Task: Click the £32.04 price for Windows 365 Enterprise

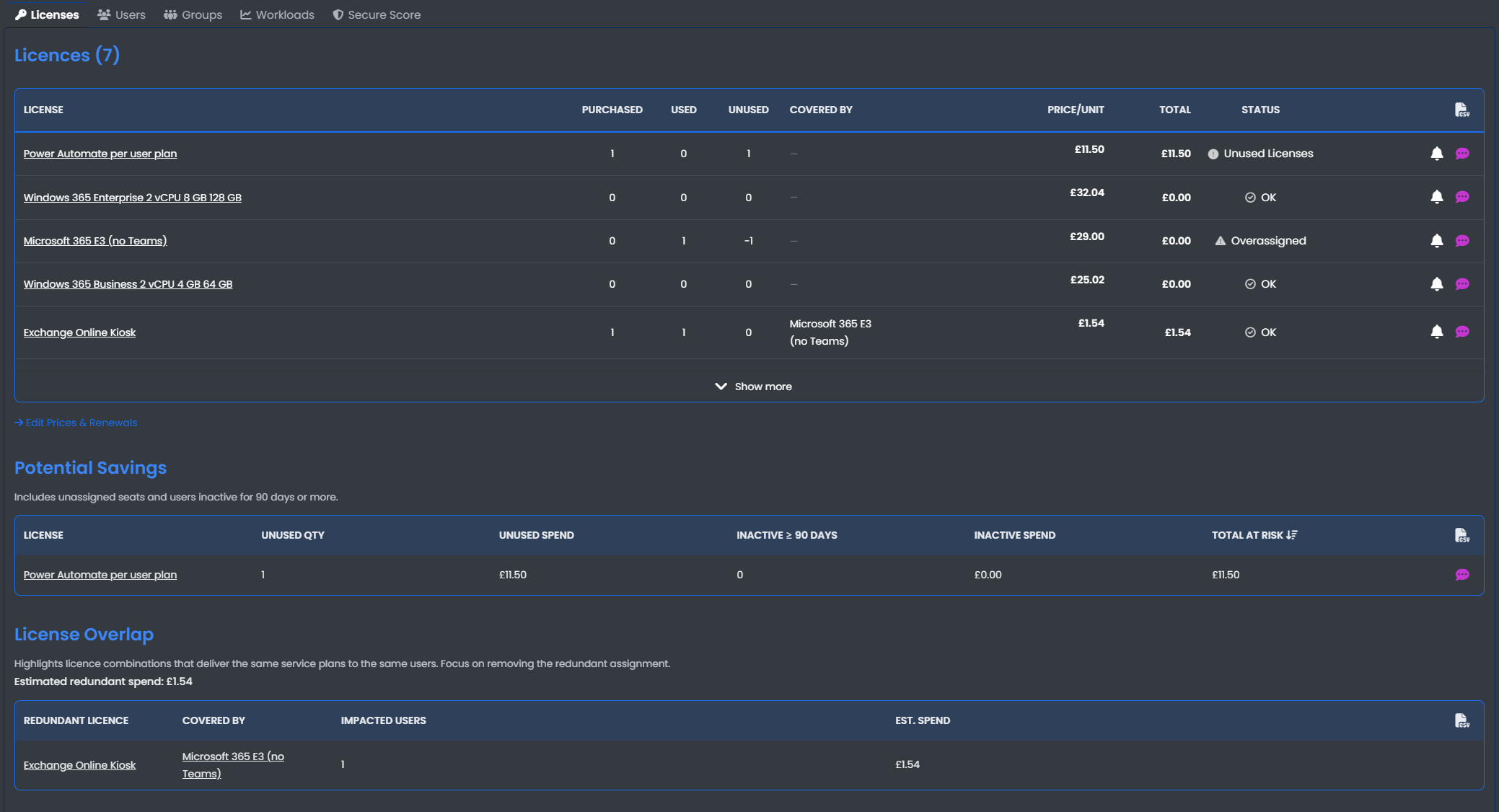Action: [x=1087, y=193]
